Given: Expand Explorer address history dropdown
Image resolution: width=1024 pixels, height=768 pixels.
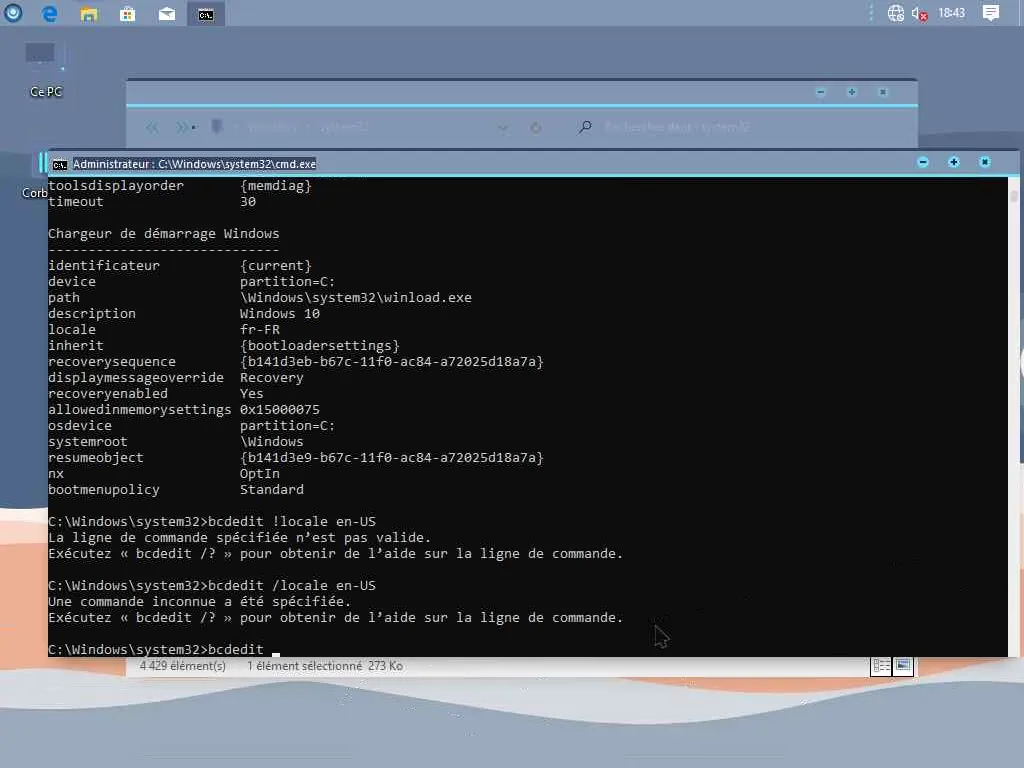Looking at the screenshot, I should (x=503, y=129).
